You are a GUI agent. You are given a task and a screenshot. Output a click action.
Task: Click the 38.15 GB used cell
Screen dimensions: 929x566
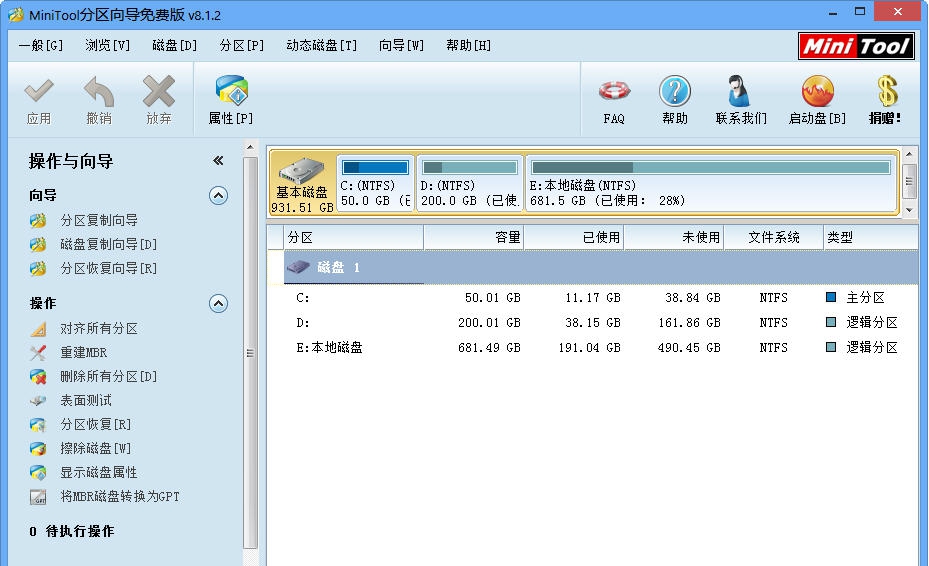point(592,322)
